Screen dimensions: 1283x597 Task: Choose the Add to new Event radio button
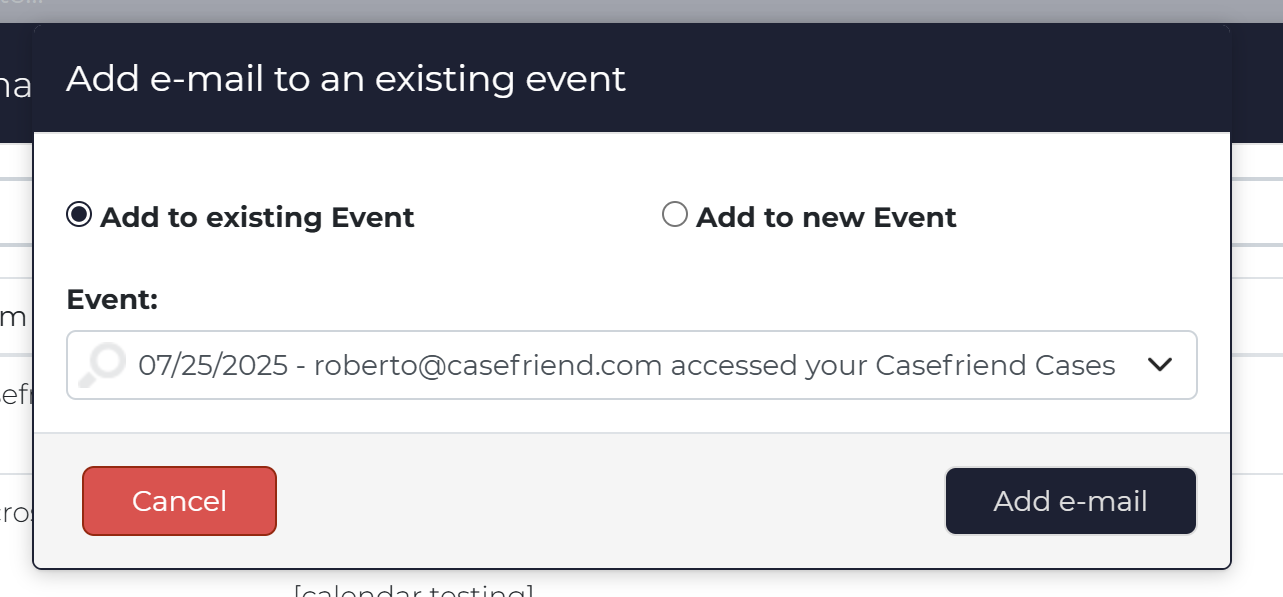click(x=675, y=215)
